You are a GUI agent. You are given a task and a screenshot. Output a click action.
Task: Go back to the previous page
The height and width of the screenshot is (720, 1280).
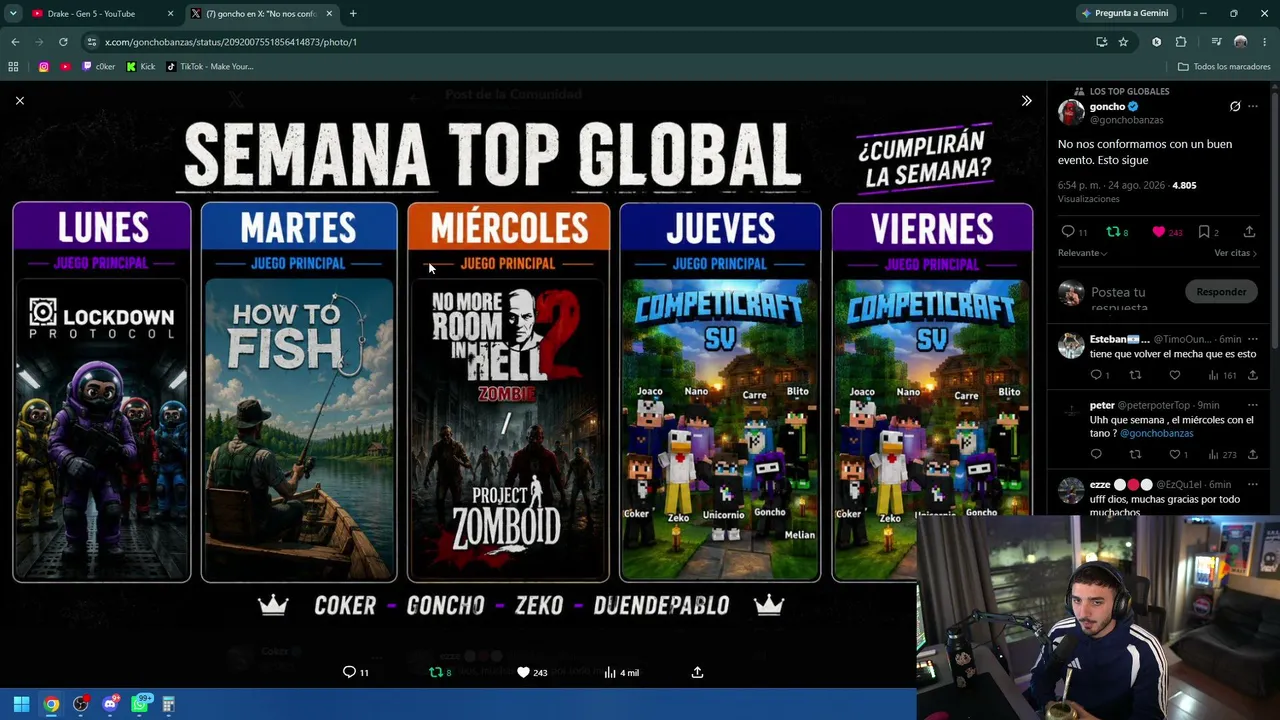(15, 42)
